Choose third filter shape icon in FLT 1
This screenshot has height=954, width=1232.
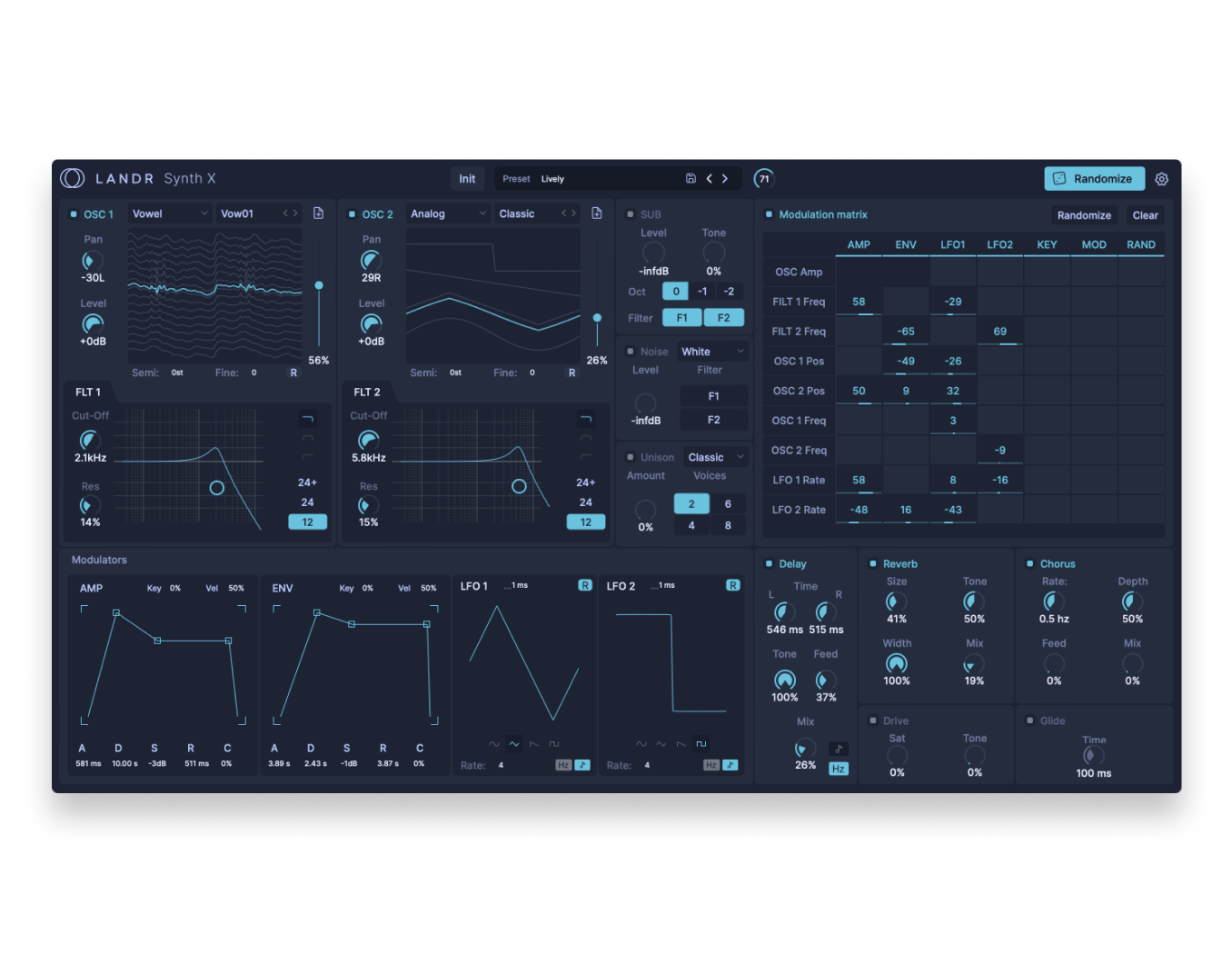(x=307, y=456)
